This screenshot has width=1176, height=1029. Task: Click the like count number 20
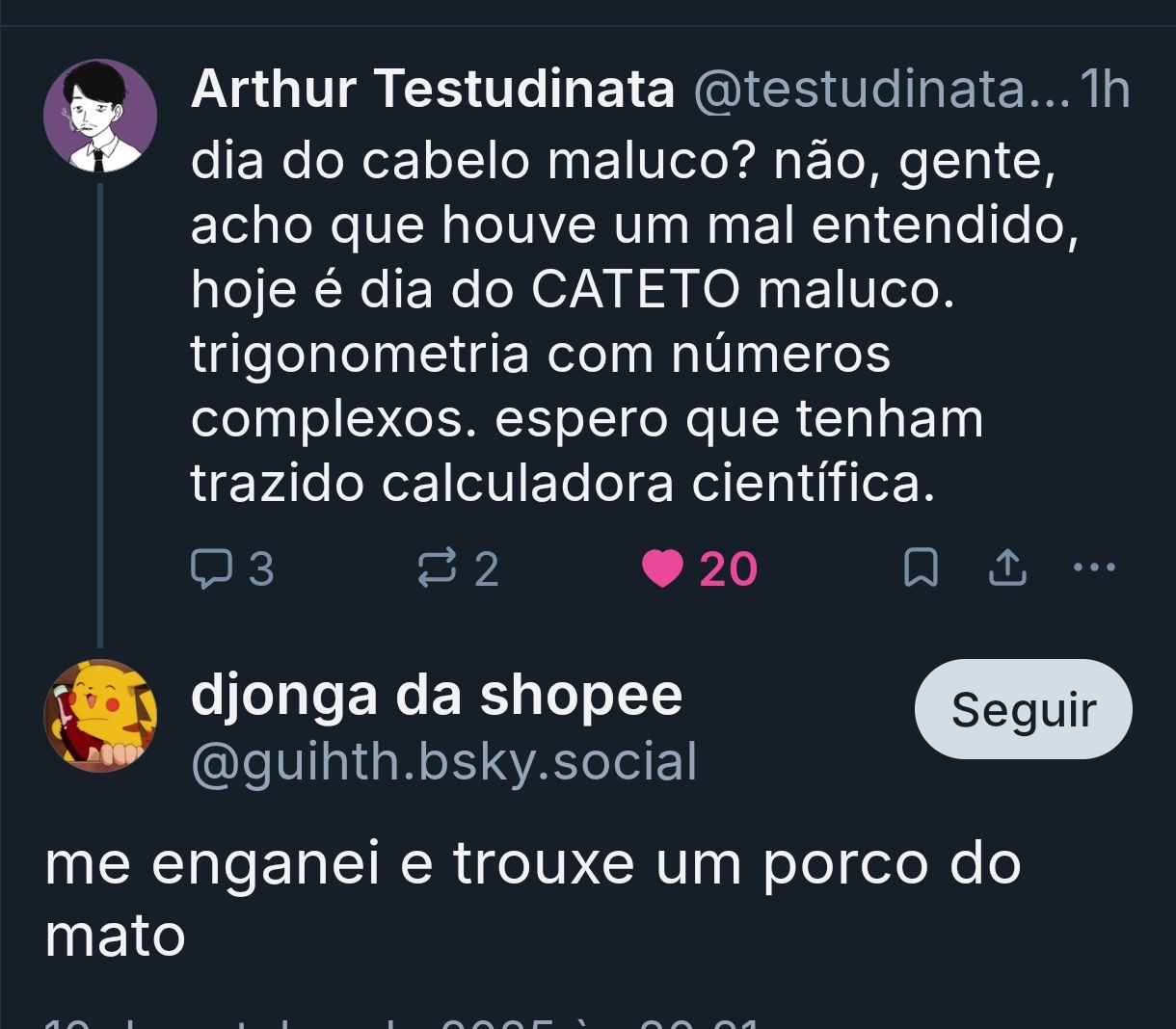click(729, 569)
